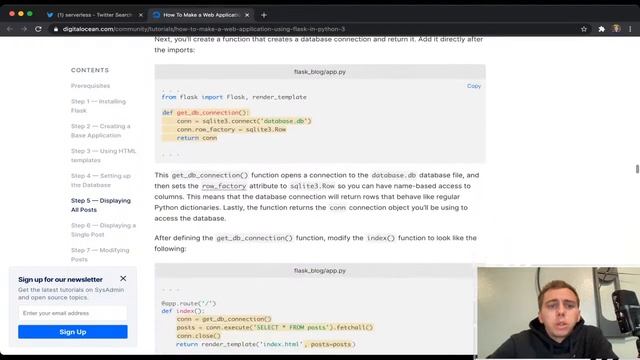Go back using the browser back arrow

point(10,29)
